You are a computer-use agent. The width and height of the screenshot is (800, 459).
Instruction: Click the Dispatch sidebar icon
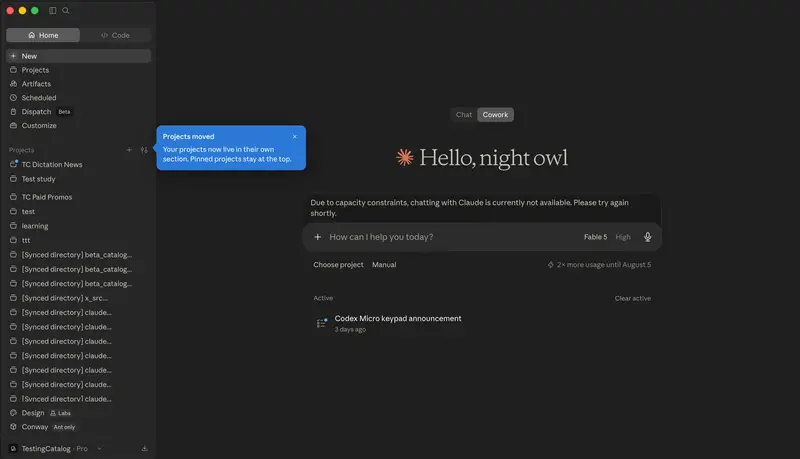(x=14, y=112)
